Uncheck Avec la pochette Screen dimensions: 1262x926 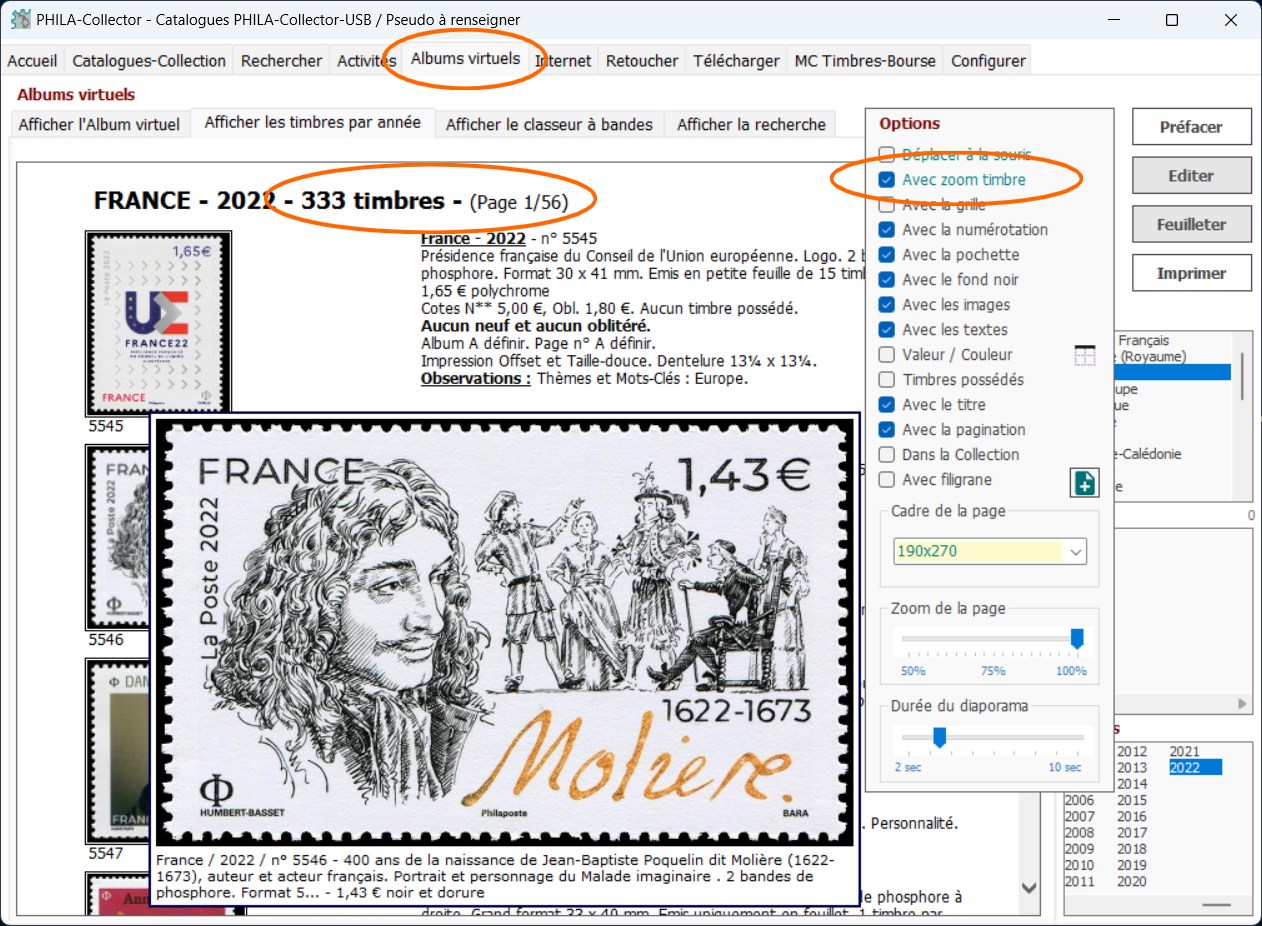point(886,255)
